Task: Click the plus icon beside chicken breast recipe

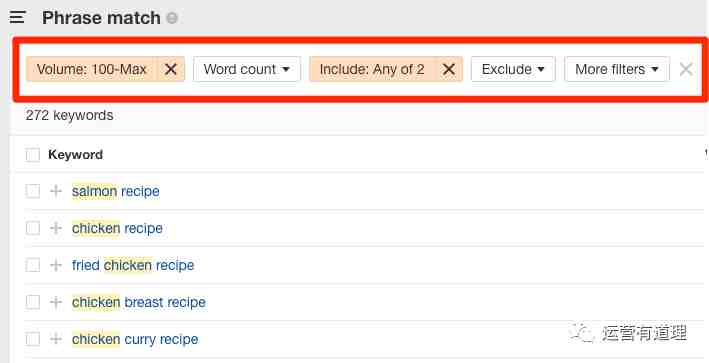Action: pos(56,302)
